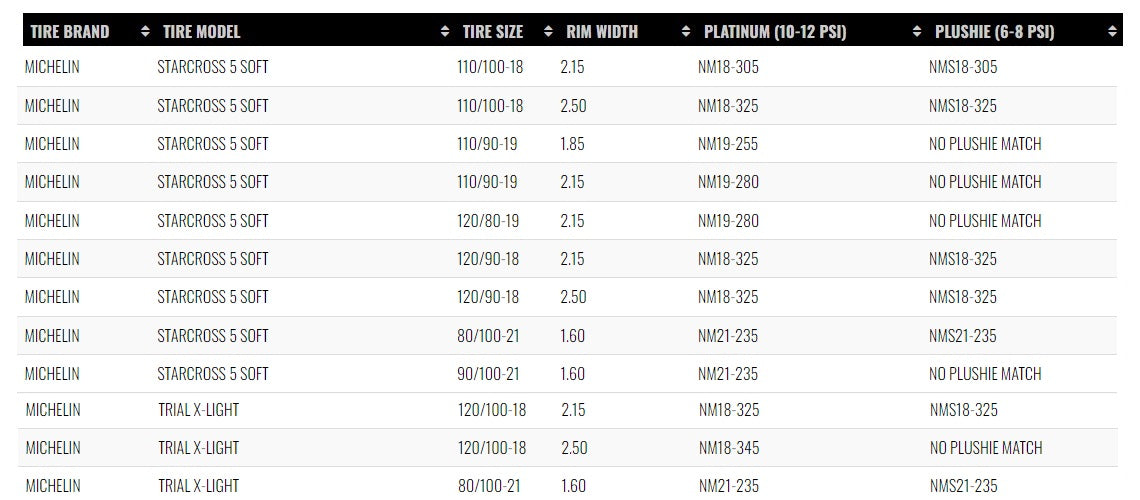Click the NM18-345 platinum cell
The height and width of the screenshot is (500, 1140).
tap(729, 448)
